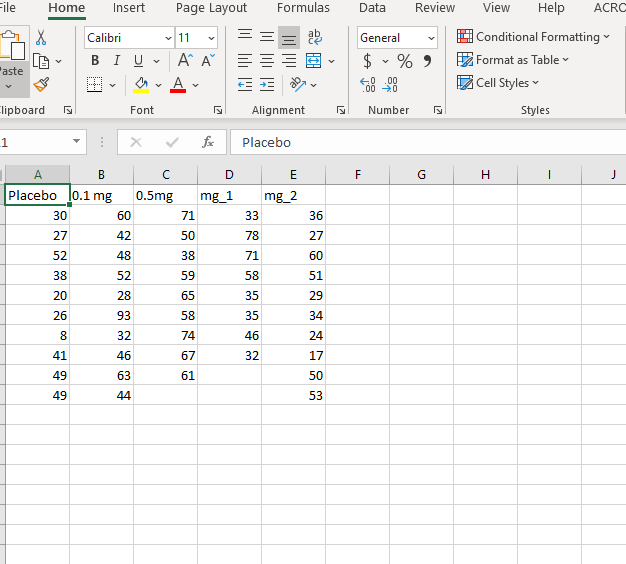
Task: Toggle Underline formatting
Action: pyautogui.click(x=138, y=61)
